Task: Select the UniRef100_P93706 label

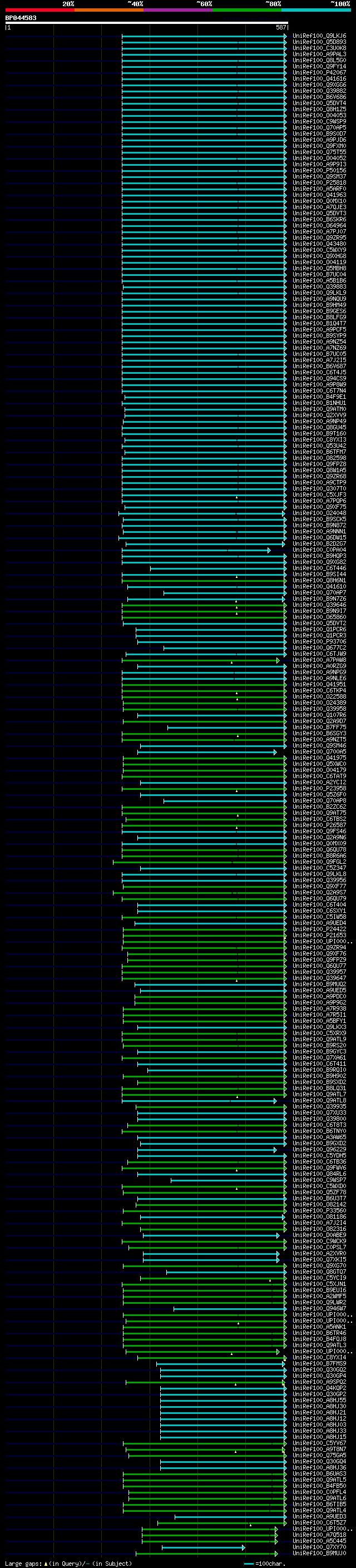Action: click(x=319, y=641)
